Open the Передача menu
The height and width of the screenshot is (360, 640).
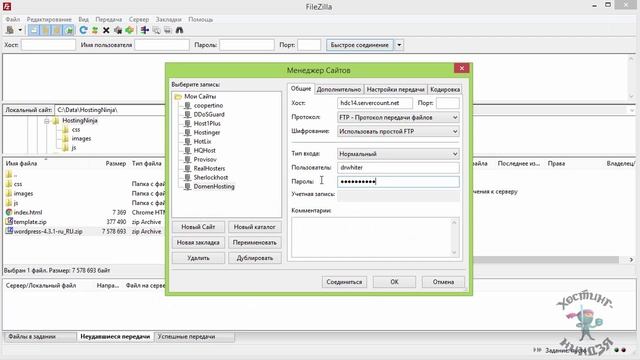(109, 19)
